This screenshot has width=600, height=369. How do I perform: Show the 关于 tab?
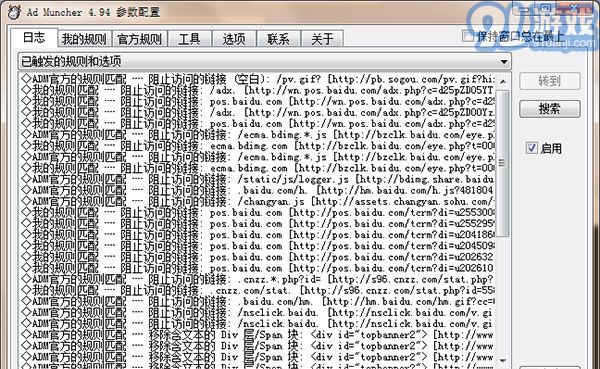click(322, 39)
